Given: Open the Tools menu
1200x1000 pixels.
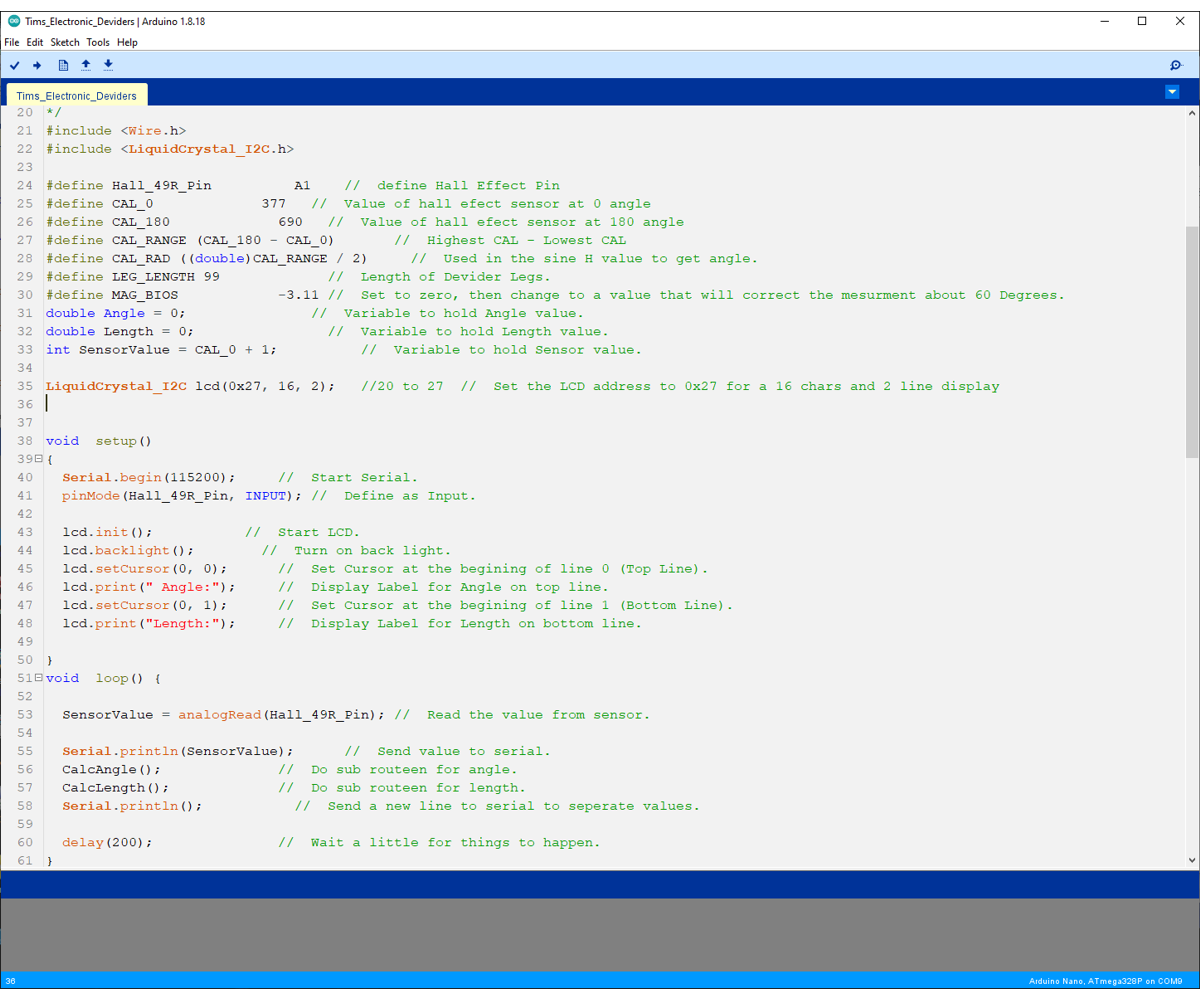Looking at the screenshot, I should click(97, 42).
